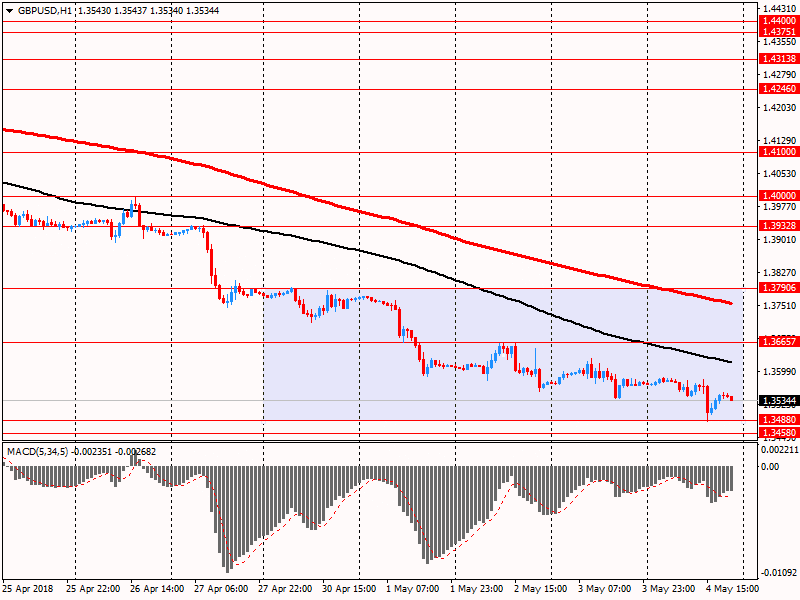Click the 1.40530 price scale value

[x=779, y=174]
